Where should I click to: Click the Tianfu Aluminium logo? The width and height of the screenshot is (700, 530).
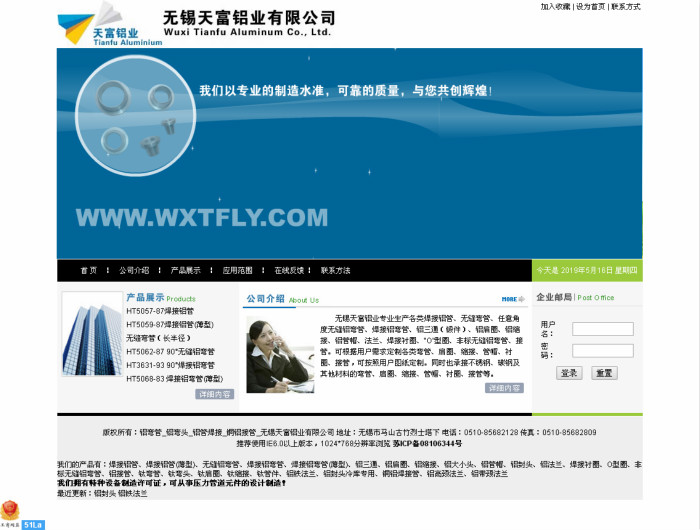tap(108, 24)
